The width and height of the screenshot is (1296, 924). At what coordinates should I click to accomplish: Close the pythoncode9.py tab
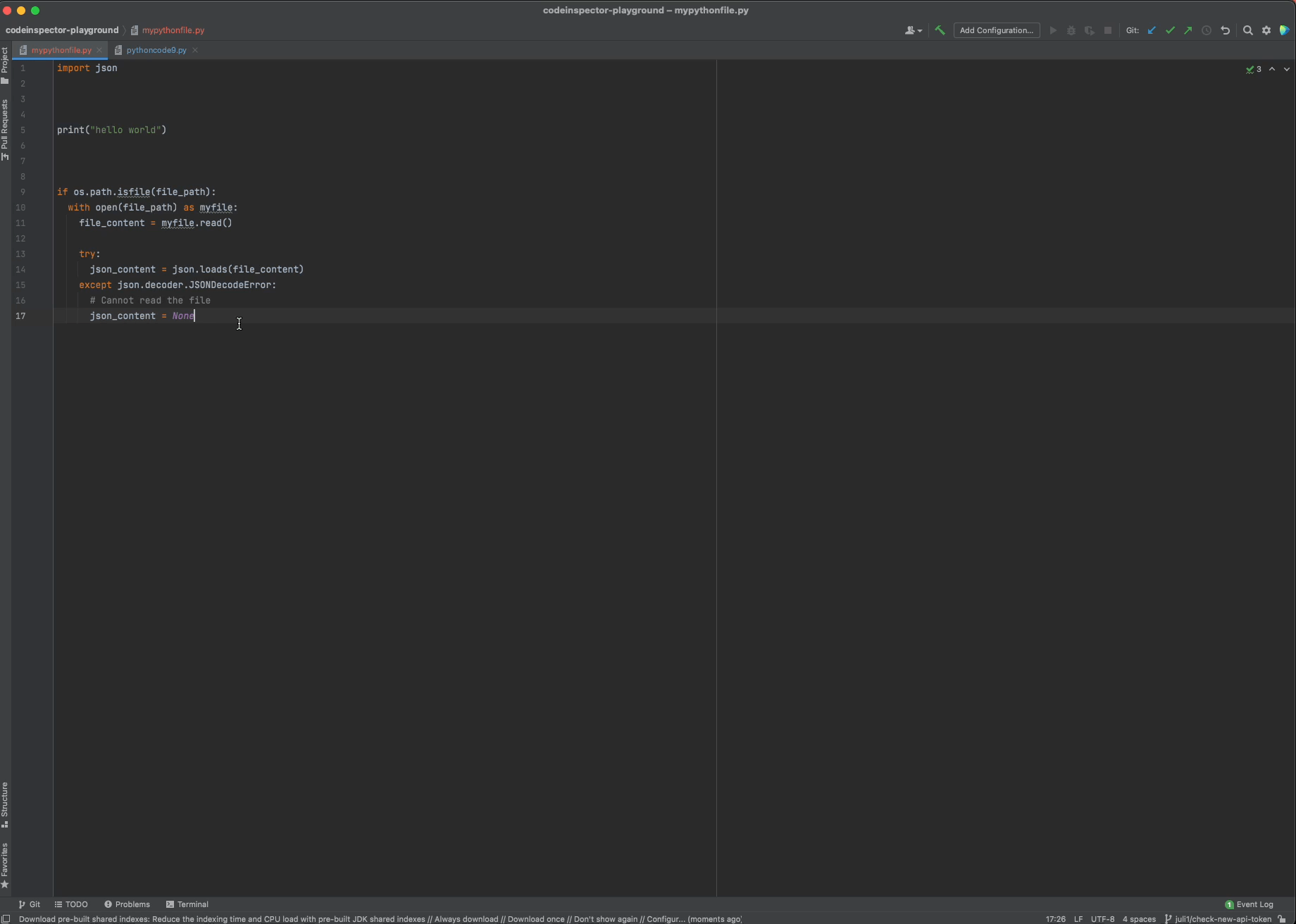click(195, 50)
